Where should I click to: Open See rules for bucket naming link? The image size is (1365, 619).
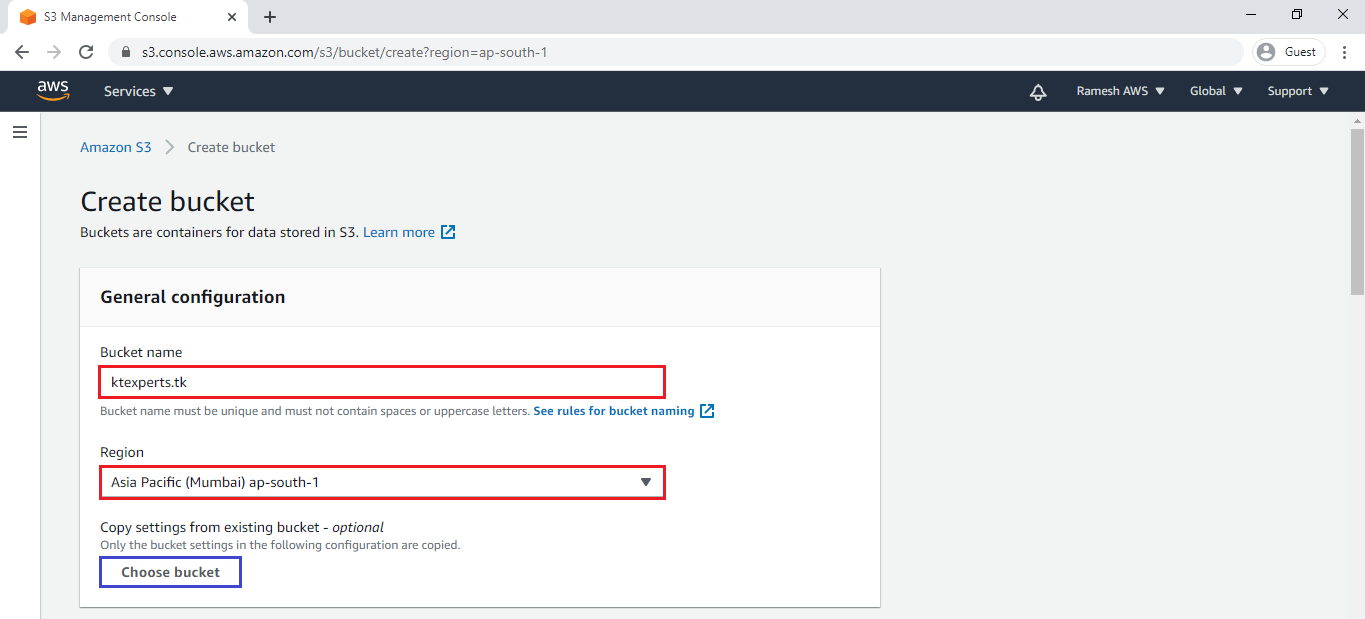(614, 411)
